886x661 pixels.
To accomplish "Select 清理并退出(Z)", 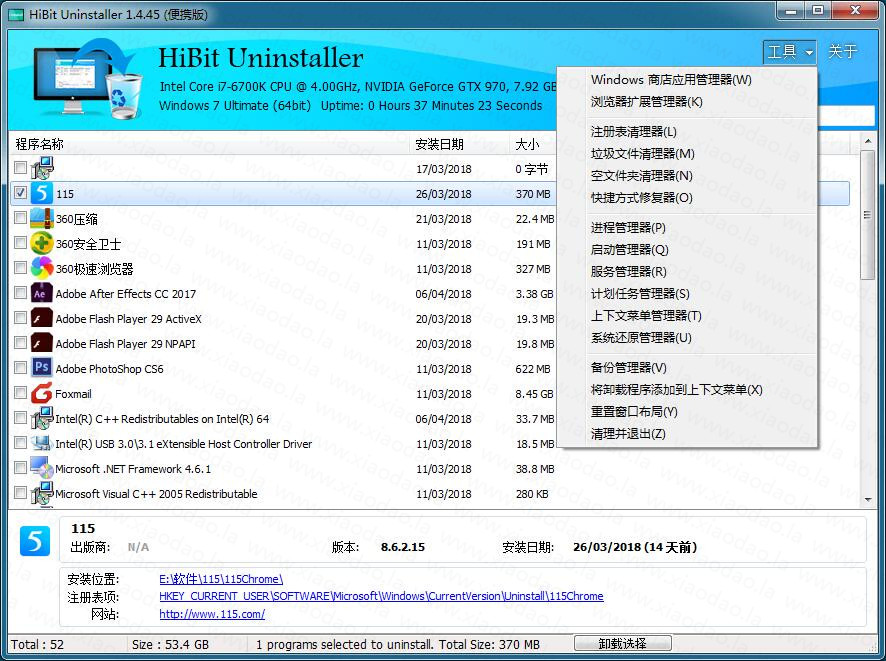I will tap(628, 434).
